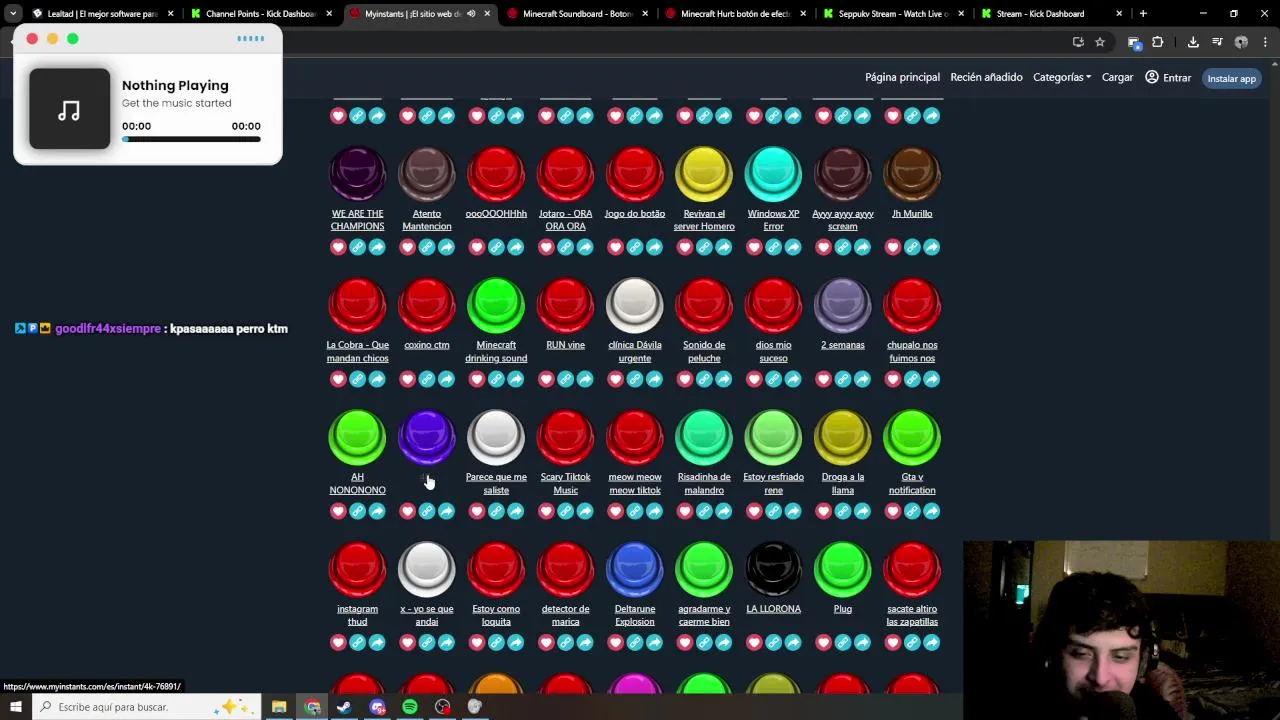Copy link for Jogo do botão sound
This screenshot has width=1280, height=720.
[635, 247]
